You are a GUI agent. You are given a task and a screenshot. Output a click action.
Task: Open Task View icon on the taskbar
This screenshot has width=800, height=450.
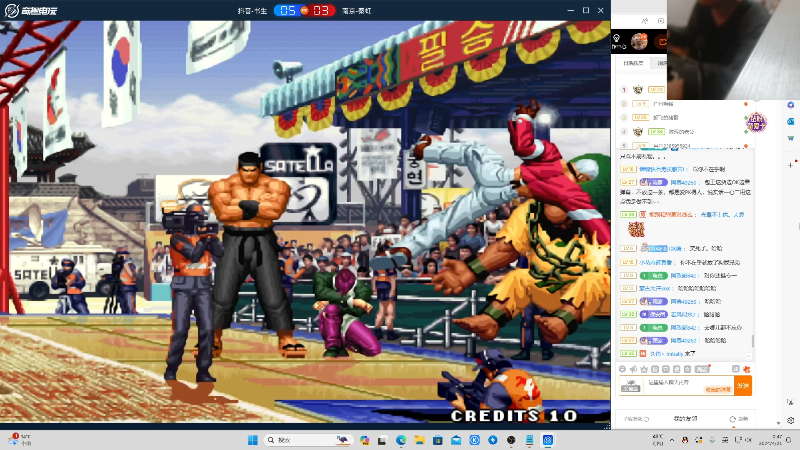tap(382, 440)
